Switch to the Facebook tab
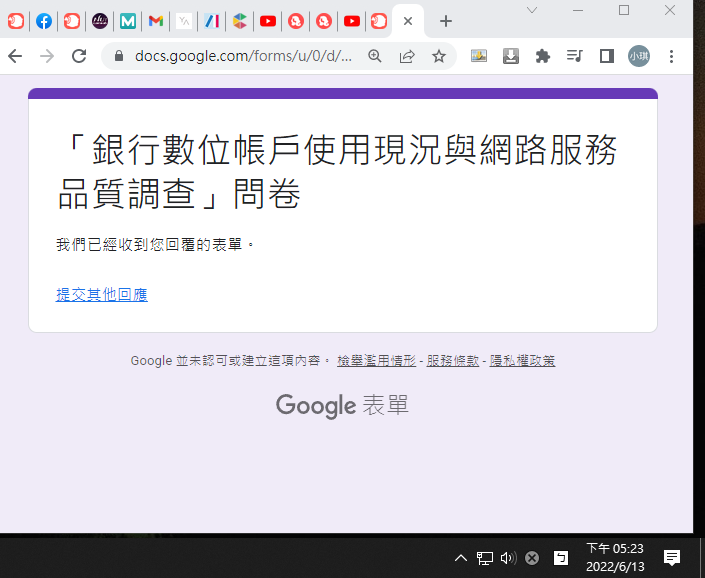The height and width of the screenshot is (578, 705). (x=44, y=21)
